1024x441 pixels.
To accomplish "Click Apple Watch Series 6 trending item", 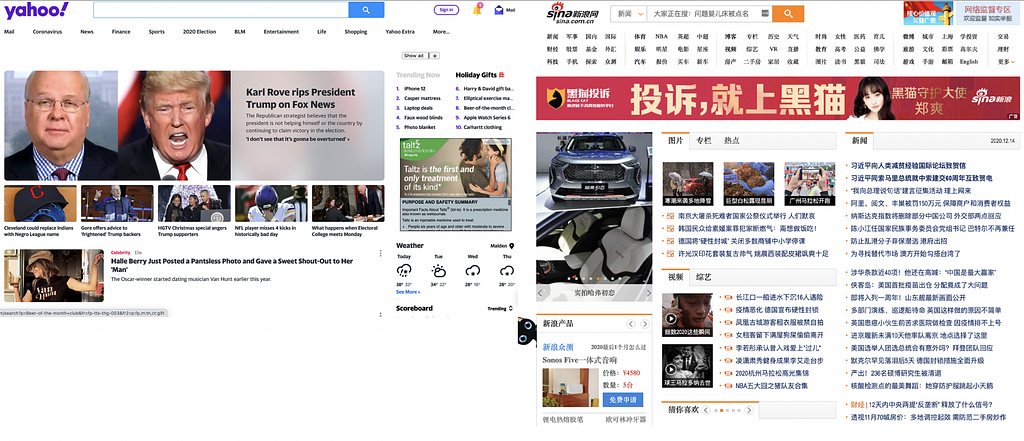I will 487,118.
